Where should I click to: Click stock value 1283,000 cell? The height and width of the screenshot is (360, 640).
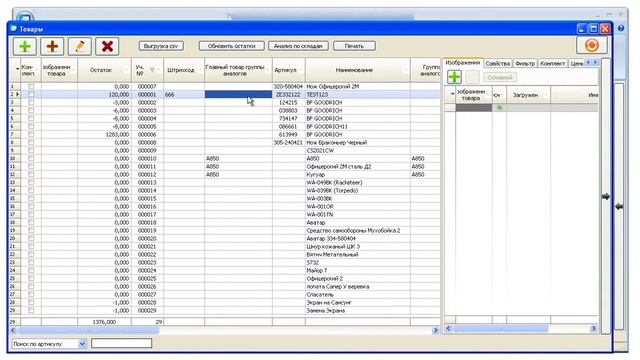point(104,134)
